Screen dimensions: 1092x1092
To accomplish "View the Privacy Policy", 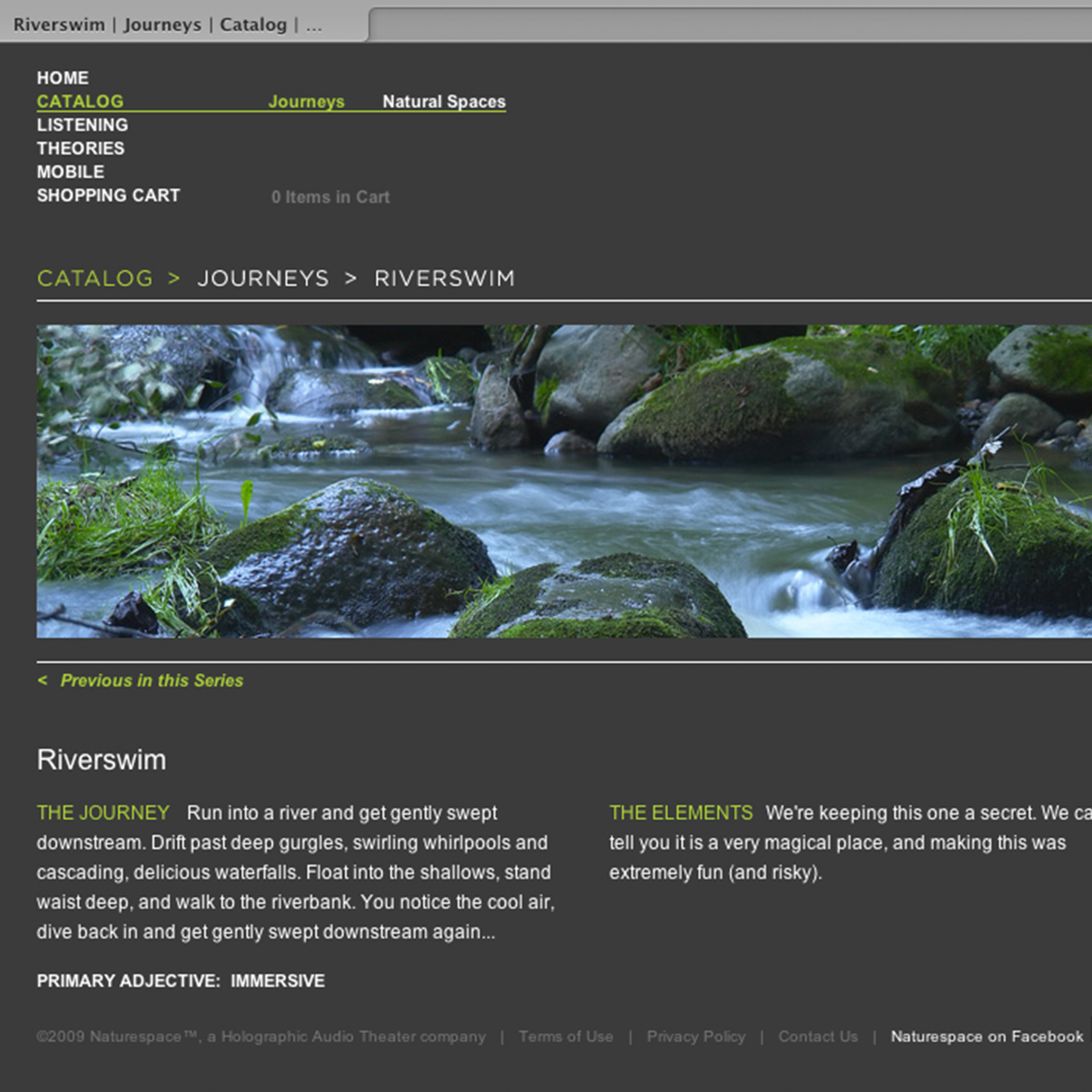I will pos(696,1036).
